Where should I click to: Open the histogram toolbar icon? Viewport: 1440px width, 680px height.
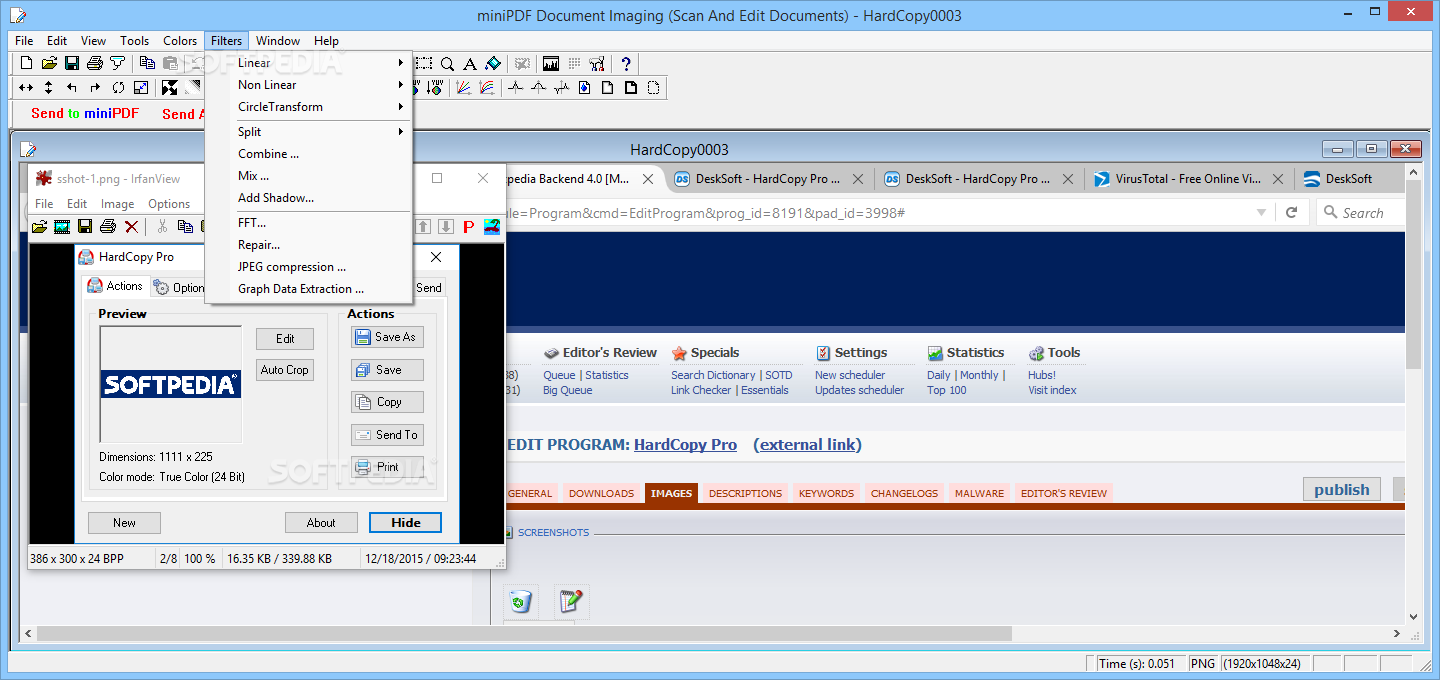[x=551, y=63]
